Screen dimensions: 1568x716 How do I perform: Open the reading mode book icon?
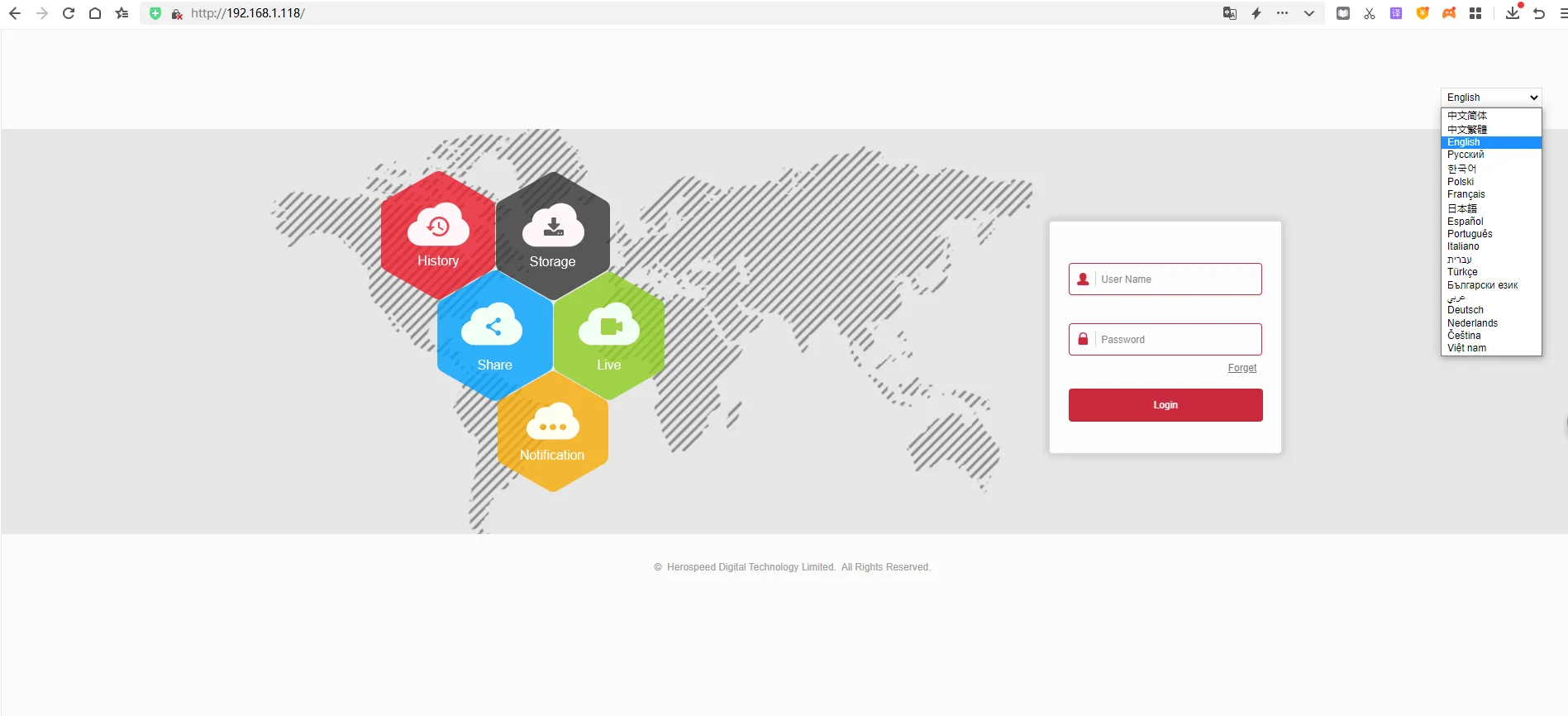1343,13
